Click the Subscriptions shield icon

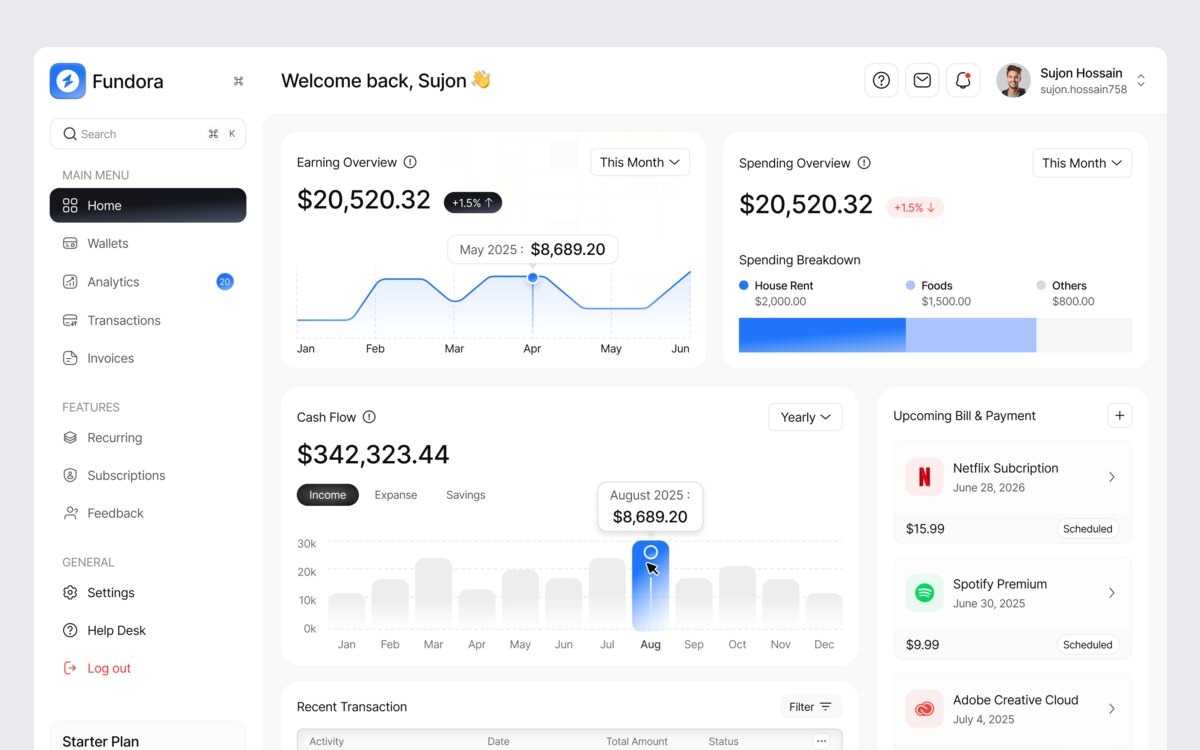(70, 475)
